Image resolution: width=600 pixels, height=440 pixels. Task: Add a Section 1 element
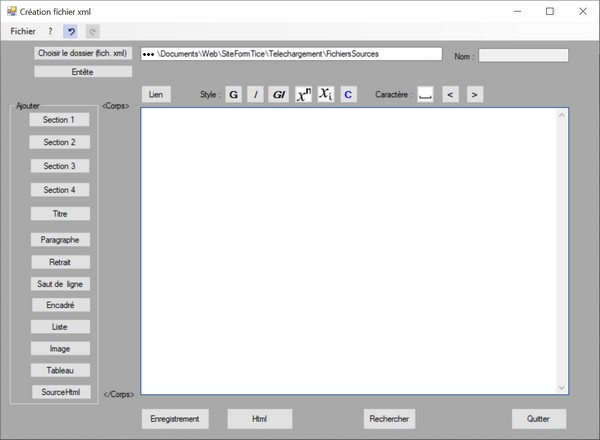[59, 119]
